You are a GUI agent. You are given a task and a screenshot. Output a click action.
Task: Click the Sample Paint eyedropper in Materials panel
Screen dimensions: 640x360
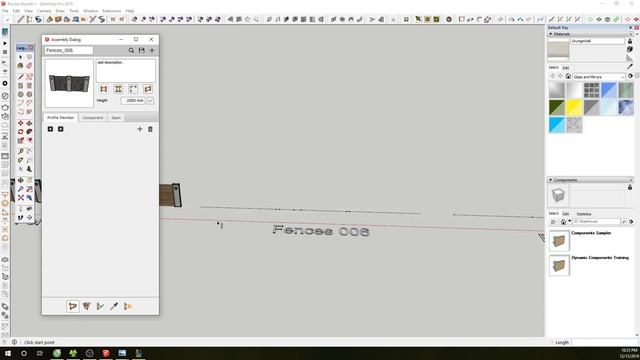[x=630, y=66]
